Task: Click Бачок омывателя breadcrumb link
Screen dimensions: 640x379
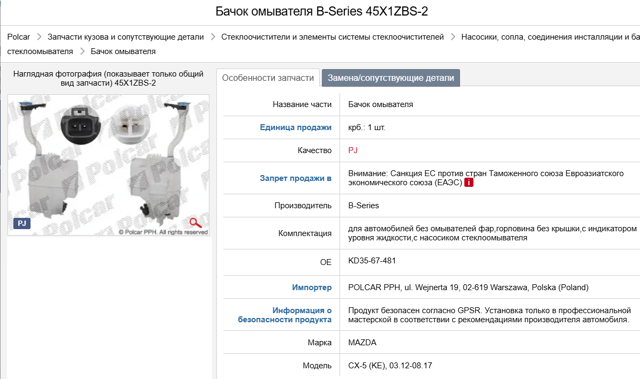Action: [123, 51]
